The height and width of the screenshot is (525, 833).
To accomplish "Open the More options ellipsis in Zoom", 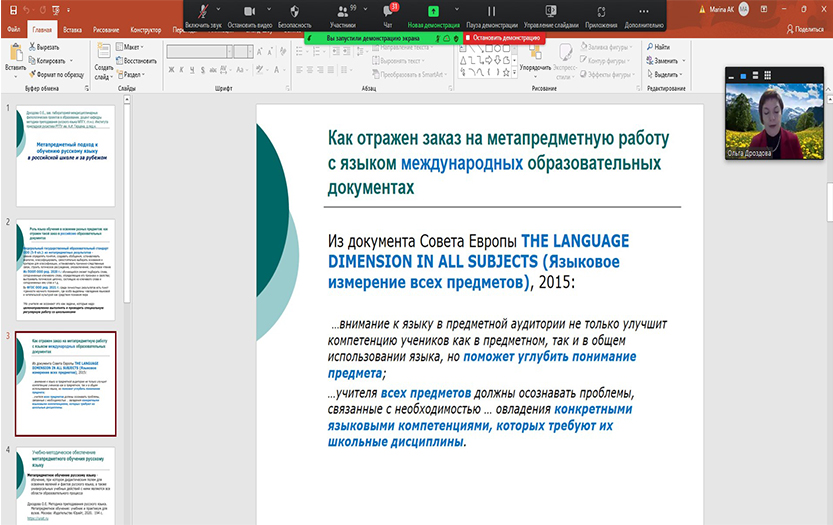I will (x=643, y=12).
